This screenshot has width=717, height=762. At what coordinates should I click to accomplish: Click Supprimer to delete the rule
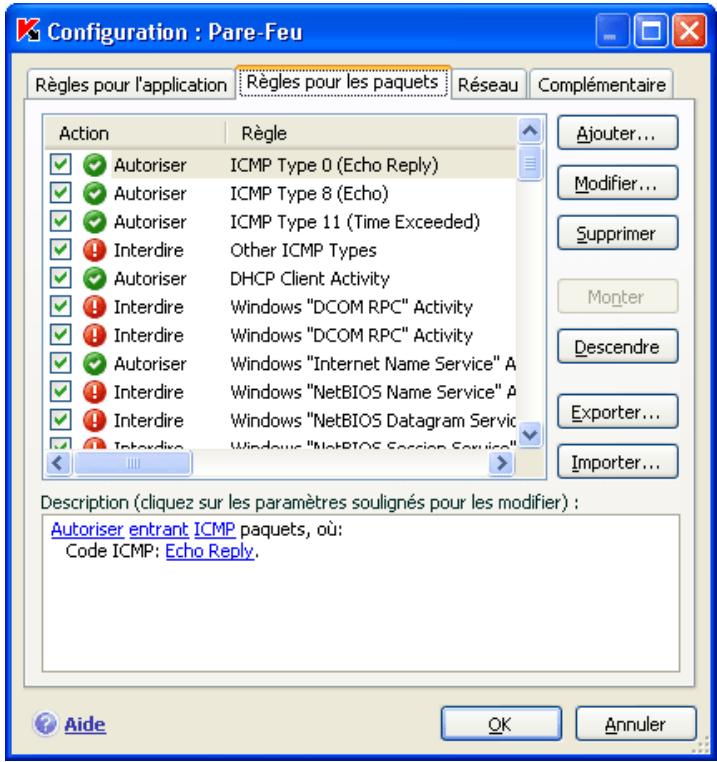click(617, 233)
